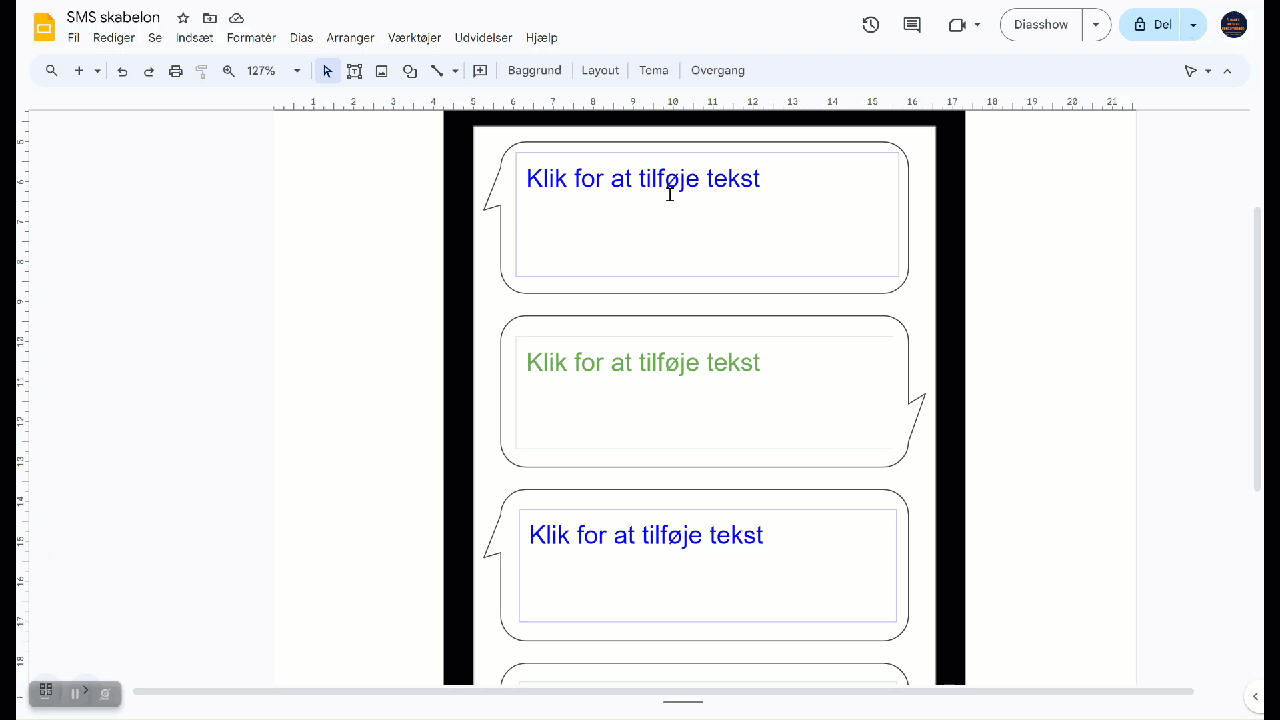The image size is (1280, 720).
Task: Click the Overgang button
Action: pos(717,71)
